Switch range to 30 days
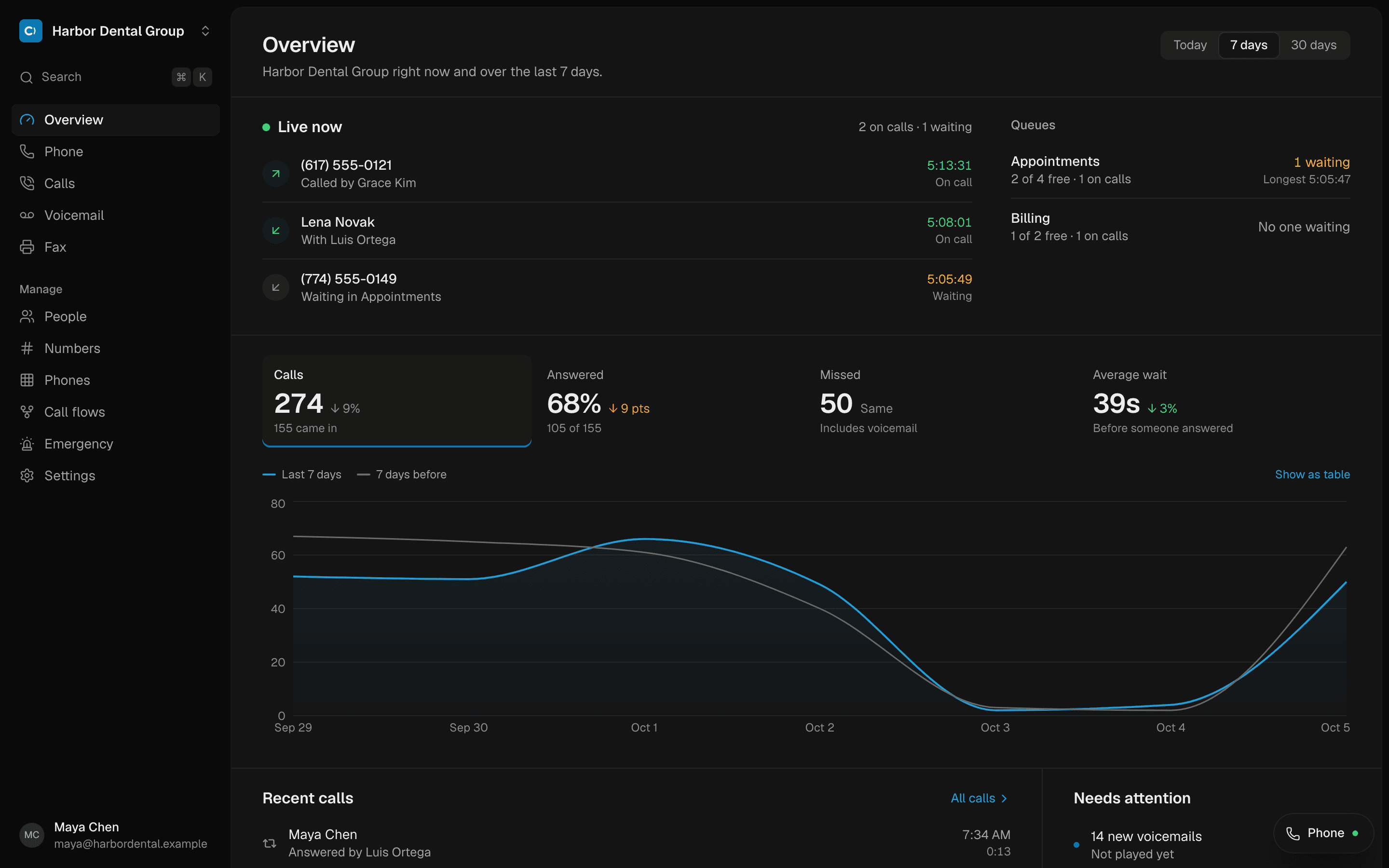The image size is (1389, 868). pyautogui.click(x=1313, y=45)
